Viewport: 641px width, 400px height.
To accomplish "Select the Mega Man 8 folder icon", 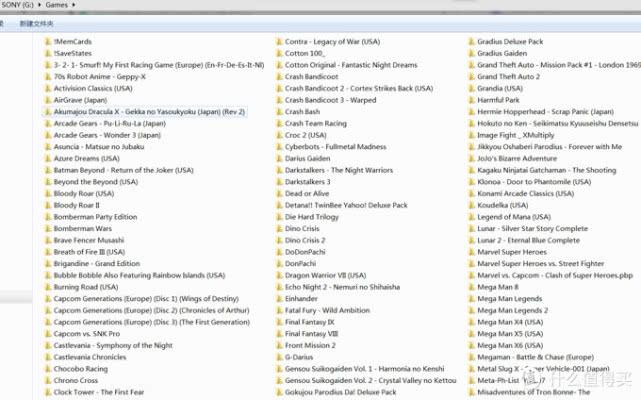I will coord(472,287).
